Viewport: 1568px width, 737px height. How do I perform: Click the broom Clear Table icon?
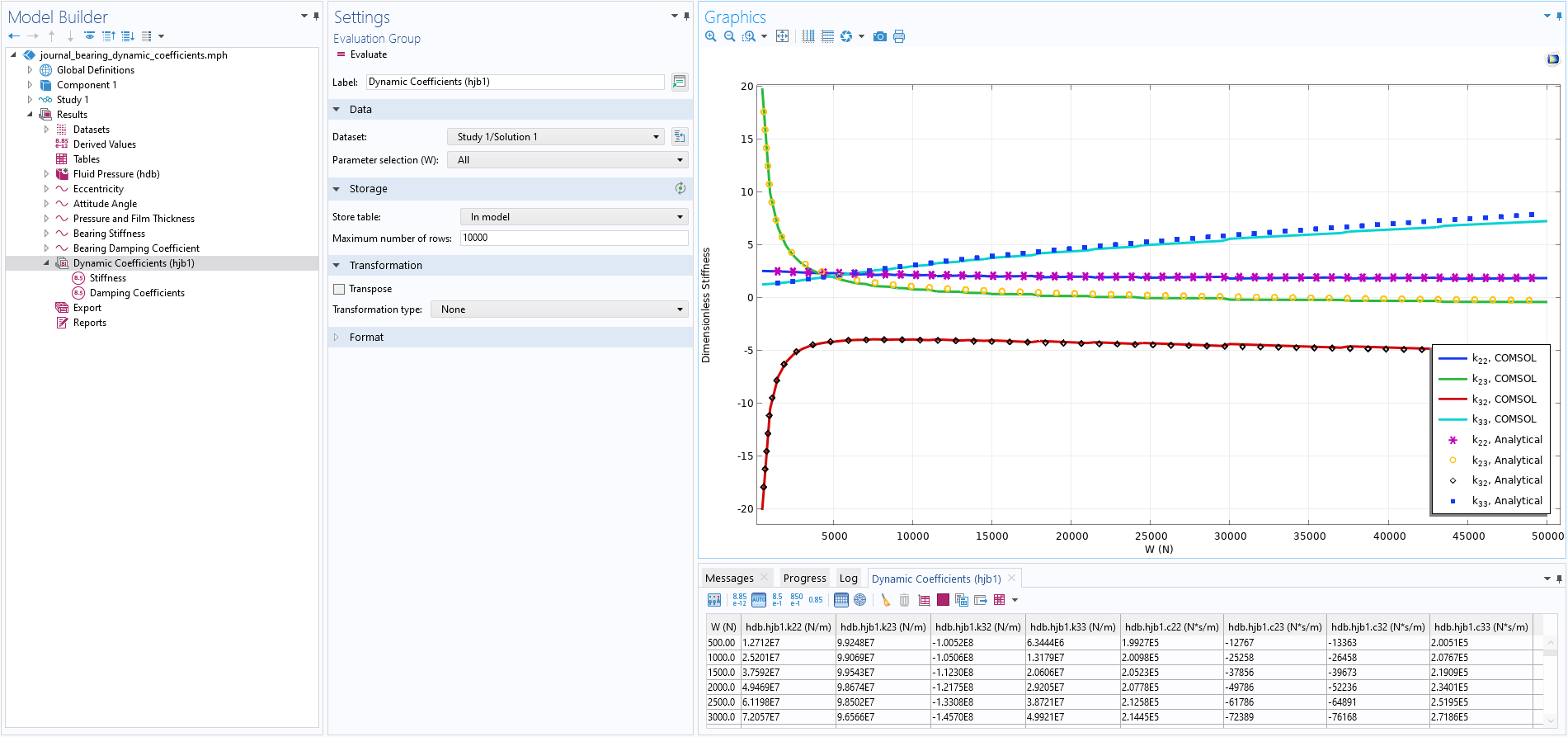(x=886, y=600)
